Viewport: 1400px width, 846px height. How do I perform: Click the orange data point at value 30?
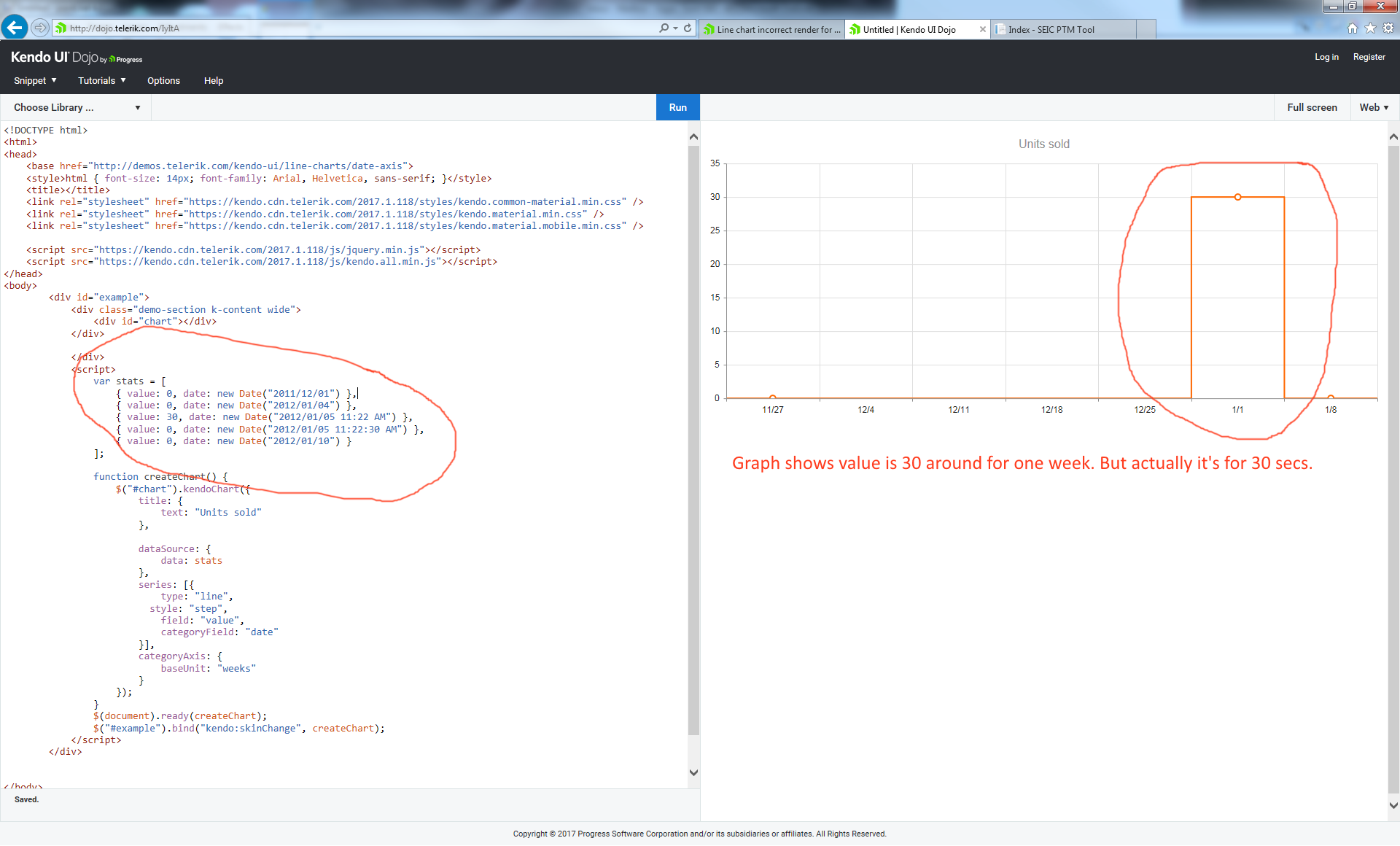(x=1237, y=197)
